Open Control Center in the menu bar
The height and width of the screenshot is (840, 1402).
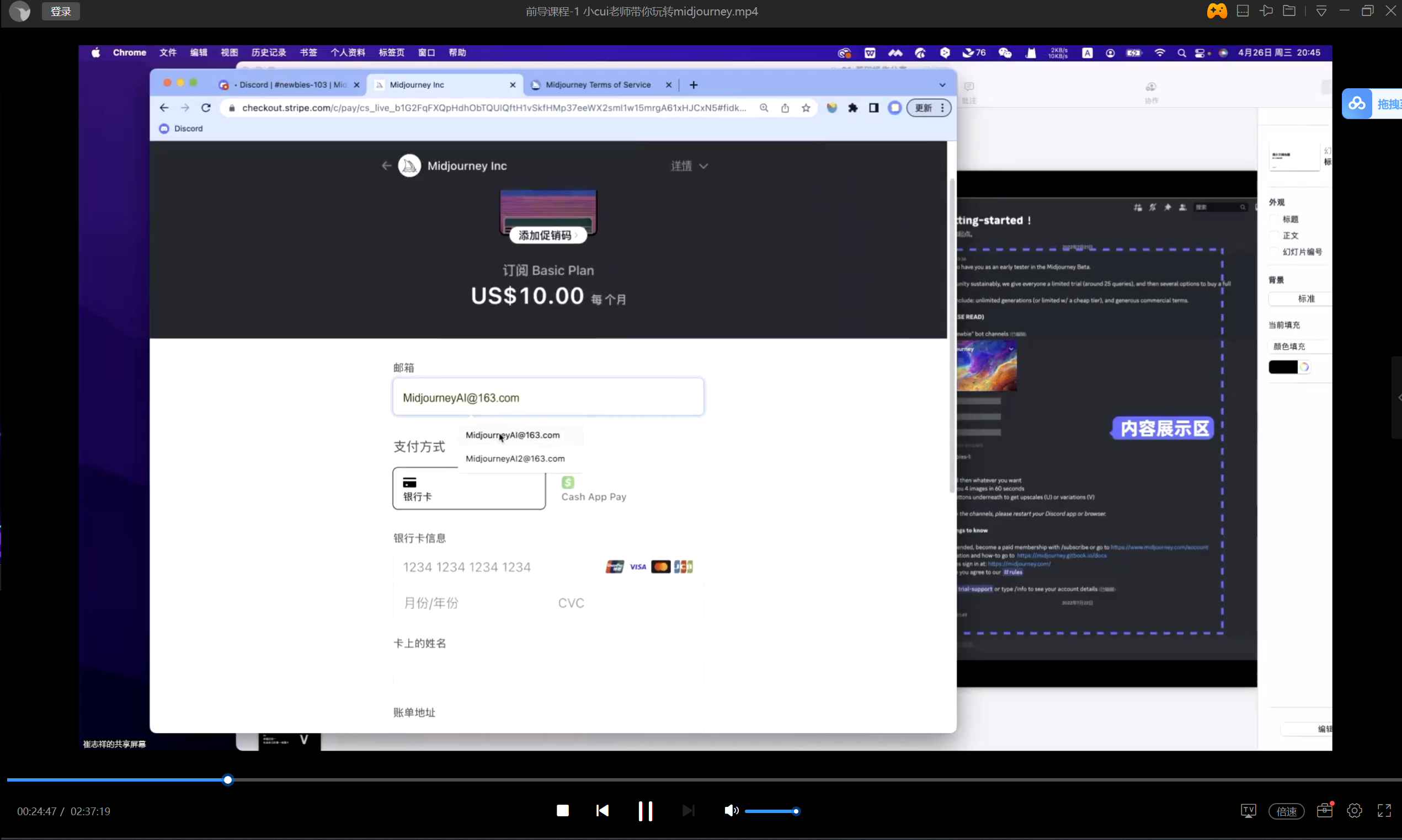[x=1200, y=52]
